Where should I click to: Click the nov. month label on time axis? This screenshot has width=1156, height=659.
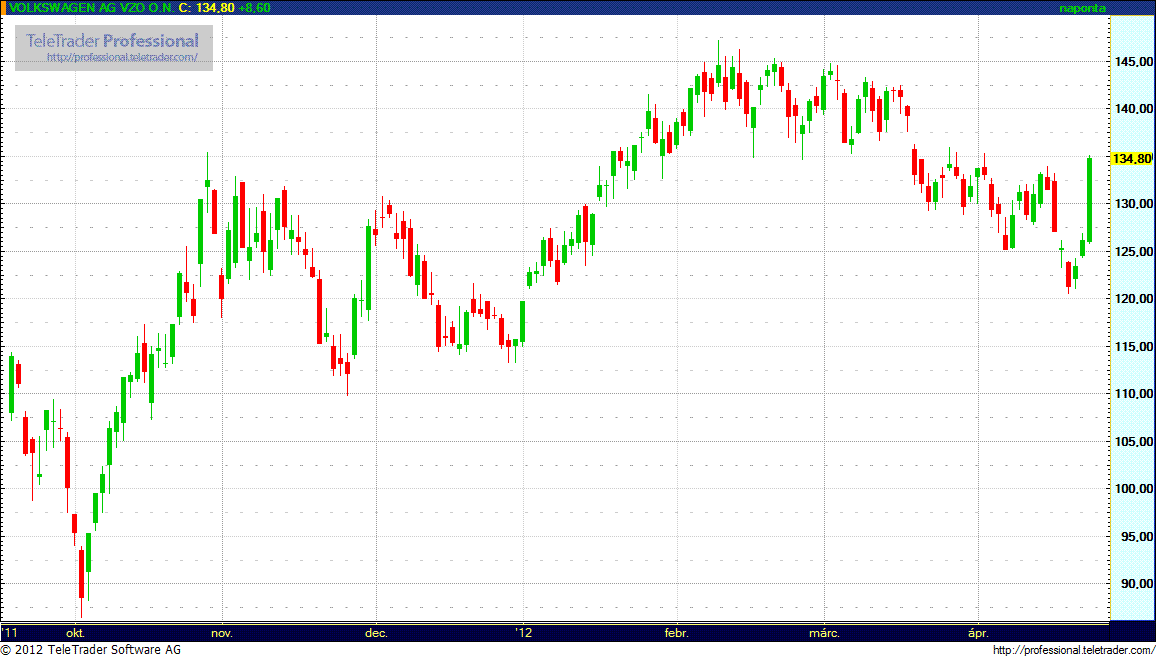(x=222, y=633)
